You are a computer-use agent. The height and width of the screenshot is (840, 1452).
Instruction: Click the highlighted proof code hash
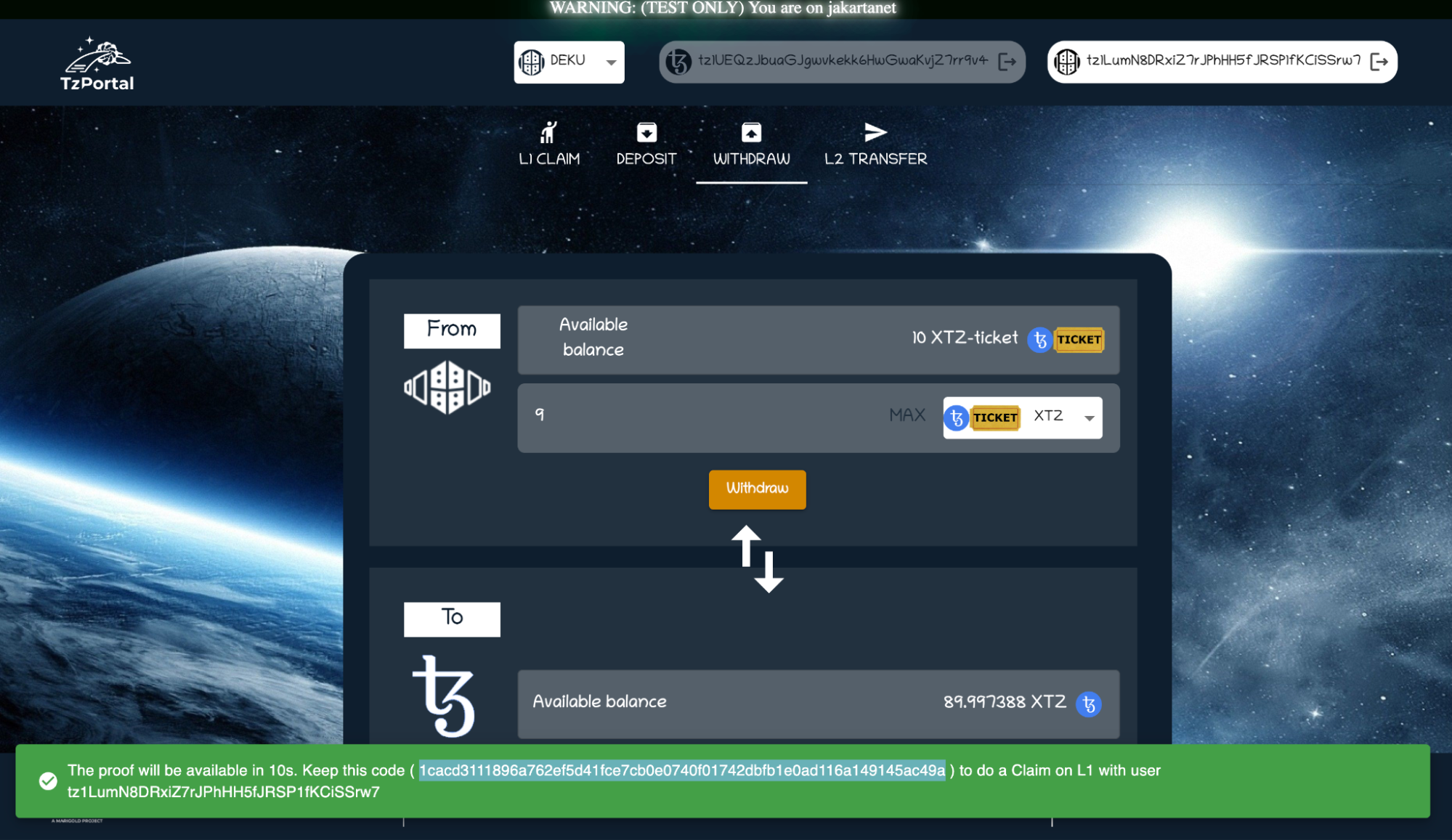pos(681,770)
